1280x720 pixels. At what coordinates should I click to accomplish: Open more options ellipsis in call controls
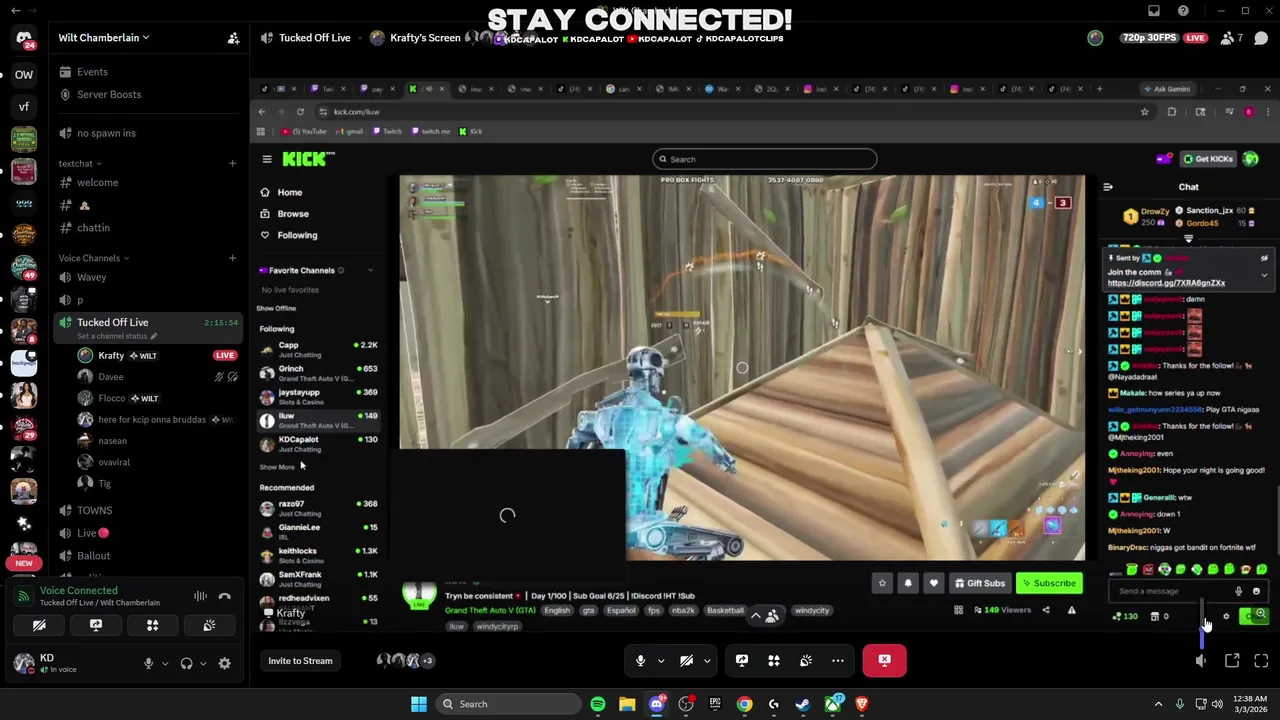point(838,660)
